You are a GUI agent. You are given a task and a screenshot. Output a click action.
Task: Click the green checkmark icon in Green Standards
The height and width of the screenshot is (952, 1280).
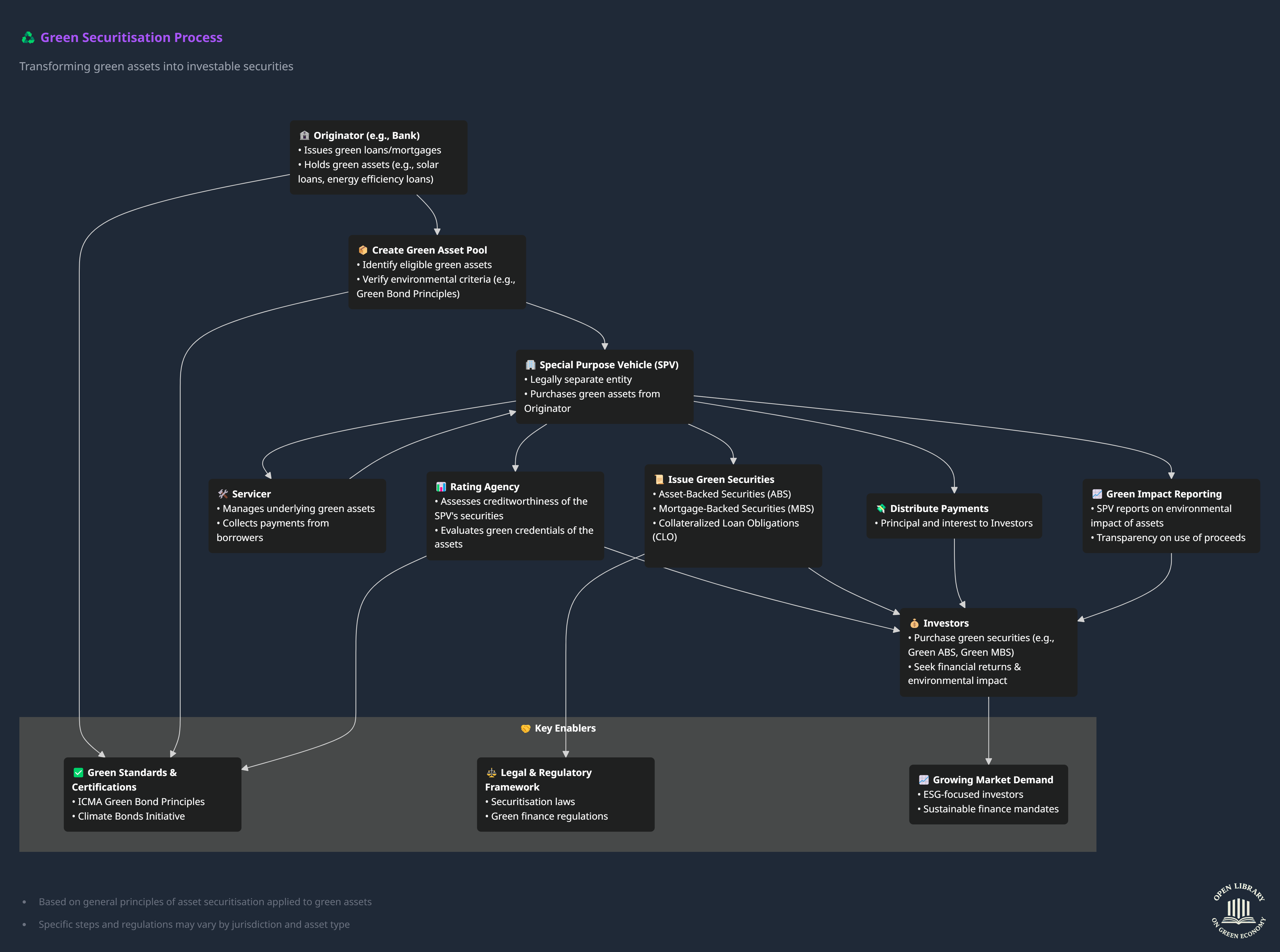tap(78, 773)
